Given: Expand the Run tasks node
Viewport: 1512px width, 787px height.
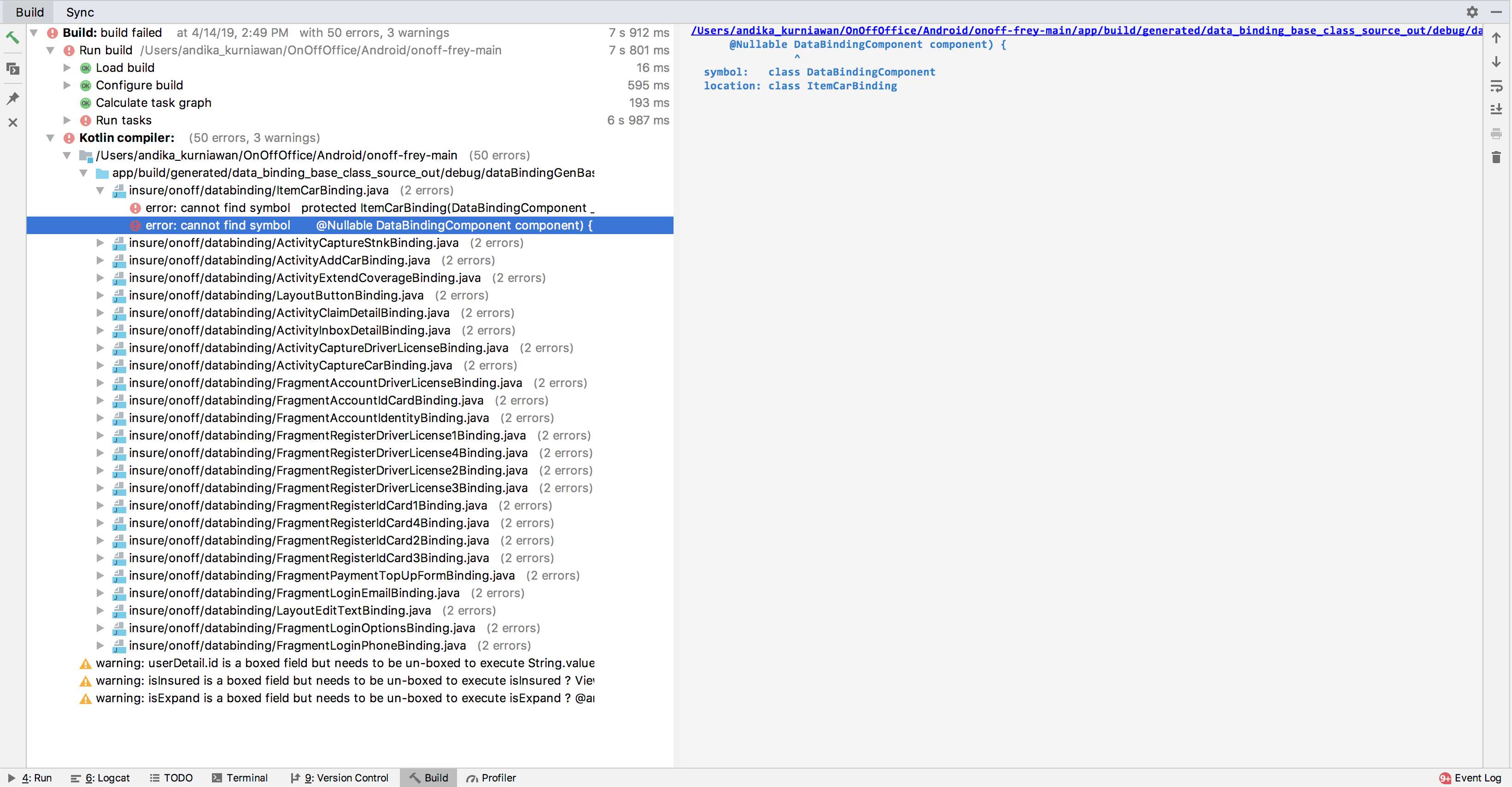Looking at the screenshot, I should [68, 120].
